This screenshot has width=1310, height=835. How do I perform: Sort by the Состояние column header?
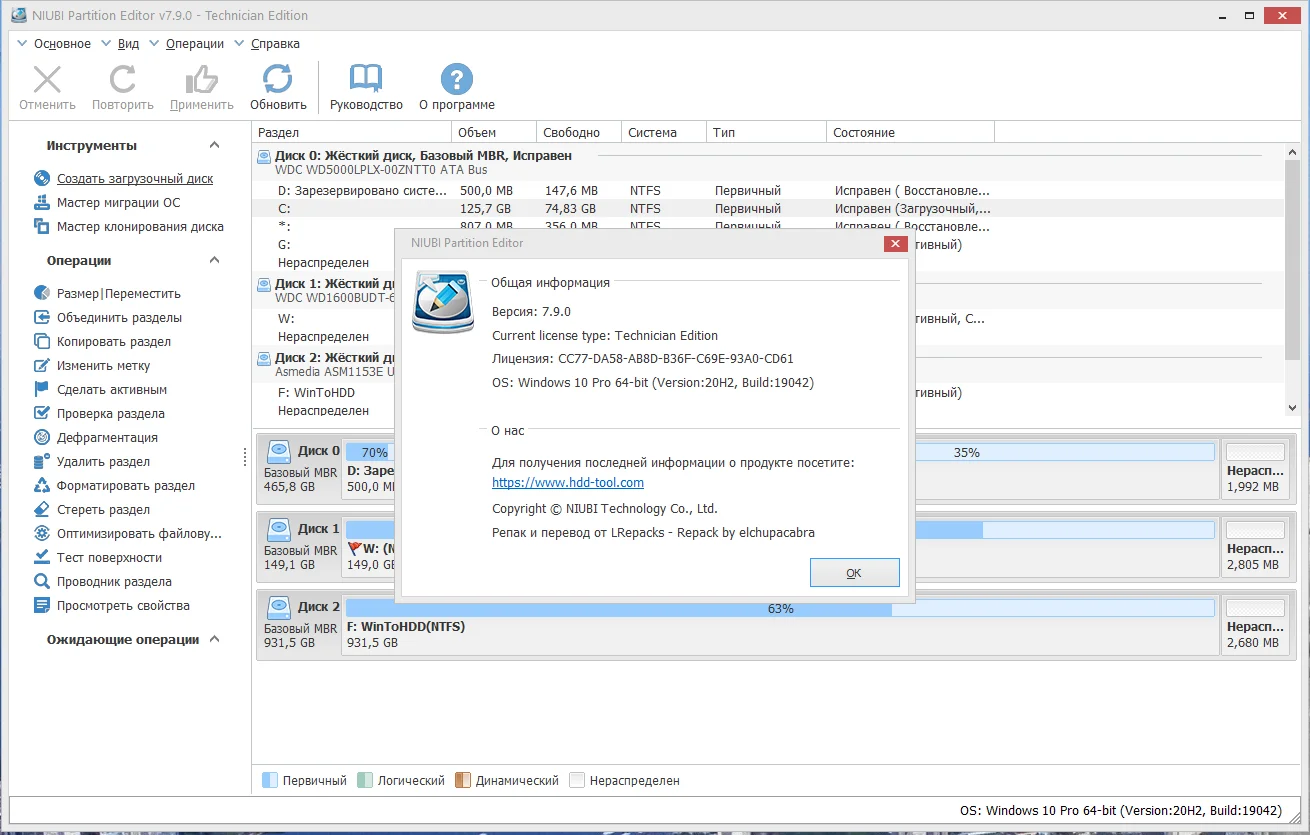tap(911, 133)
